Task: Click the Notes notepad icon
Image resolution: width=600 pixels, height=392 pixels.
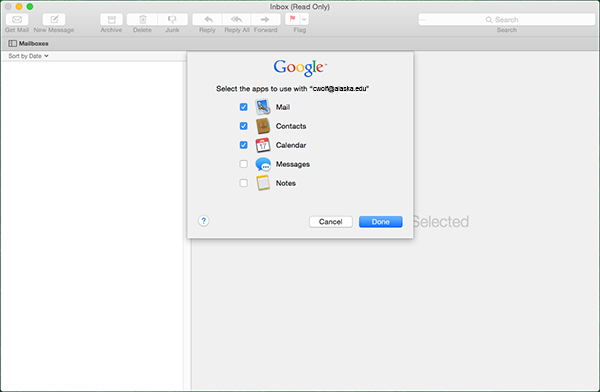Action: [x=263, y=183]
